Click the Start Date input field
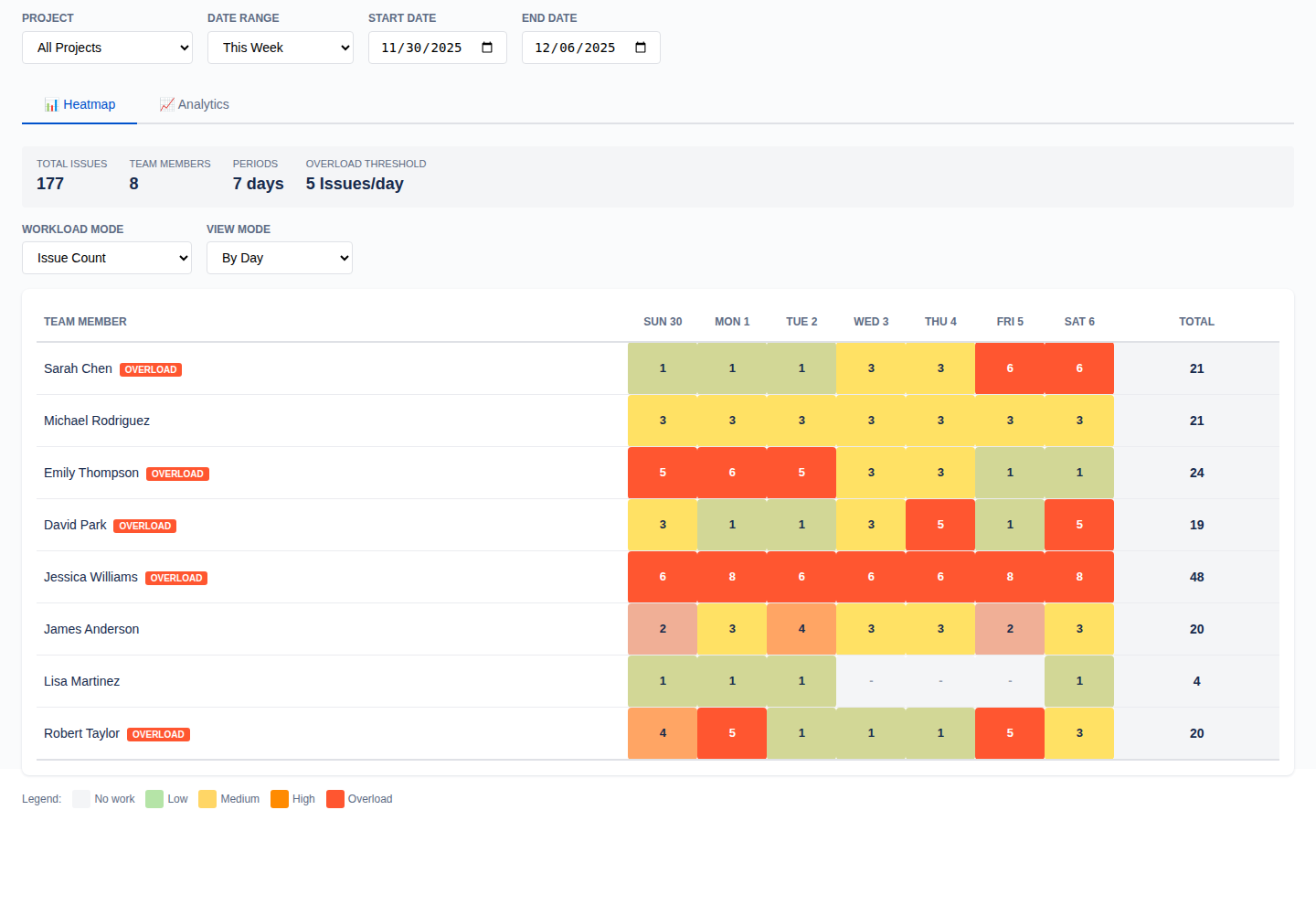 coord(430,48)
